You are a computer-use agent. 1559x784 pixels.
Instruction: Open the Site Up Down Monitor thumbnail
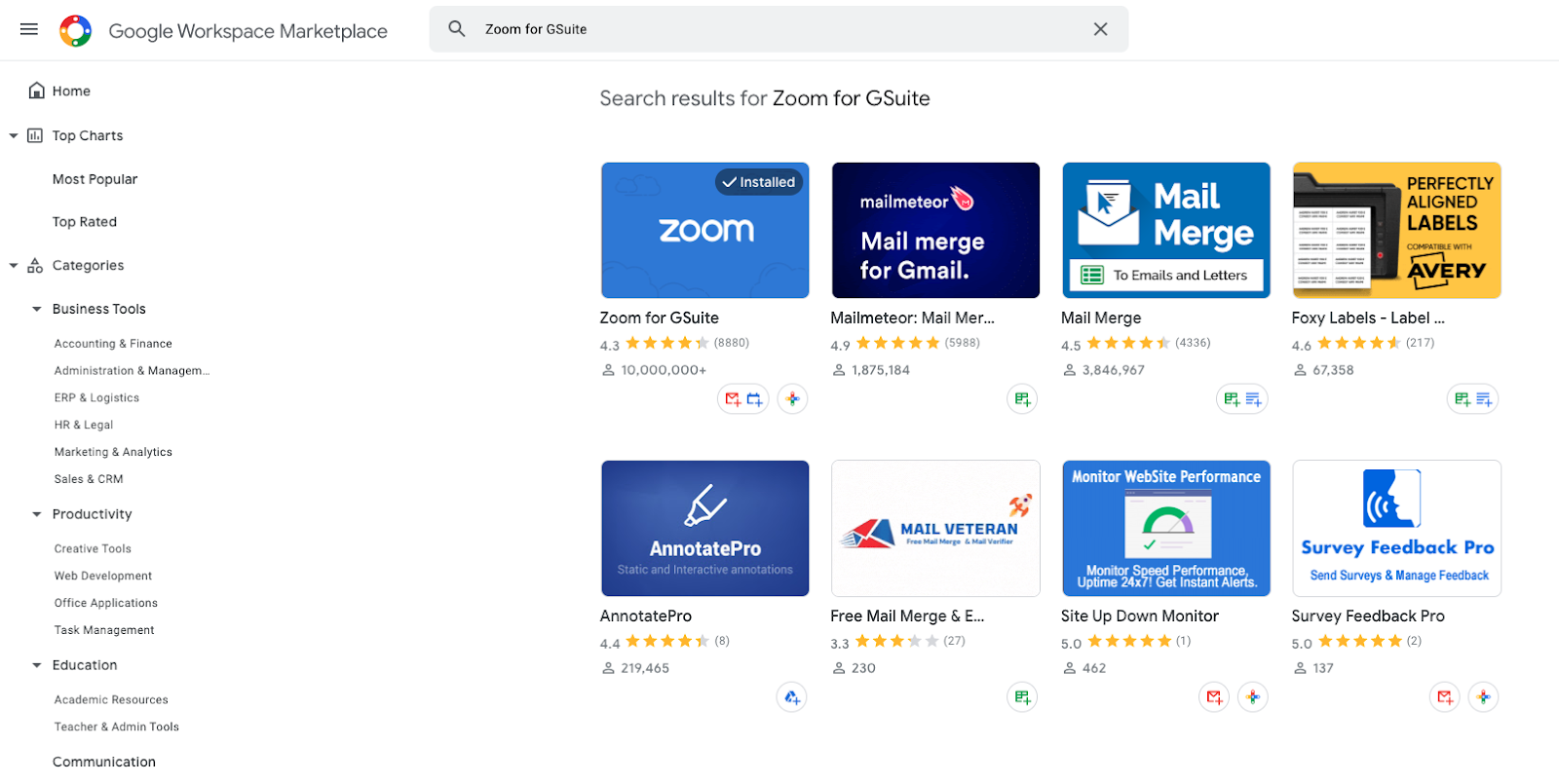1166,528
